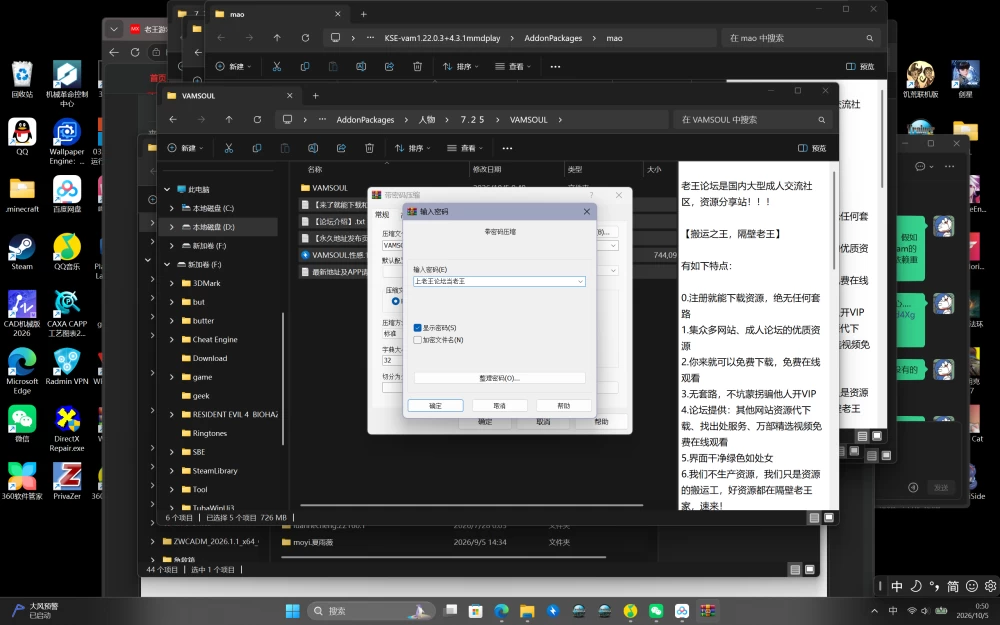Image resolution: width=1000 pixels, height=625 pixels.
Task: Go up one level in mao window
Action: coord(277,38)
